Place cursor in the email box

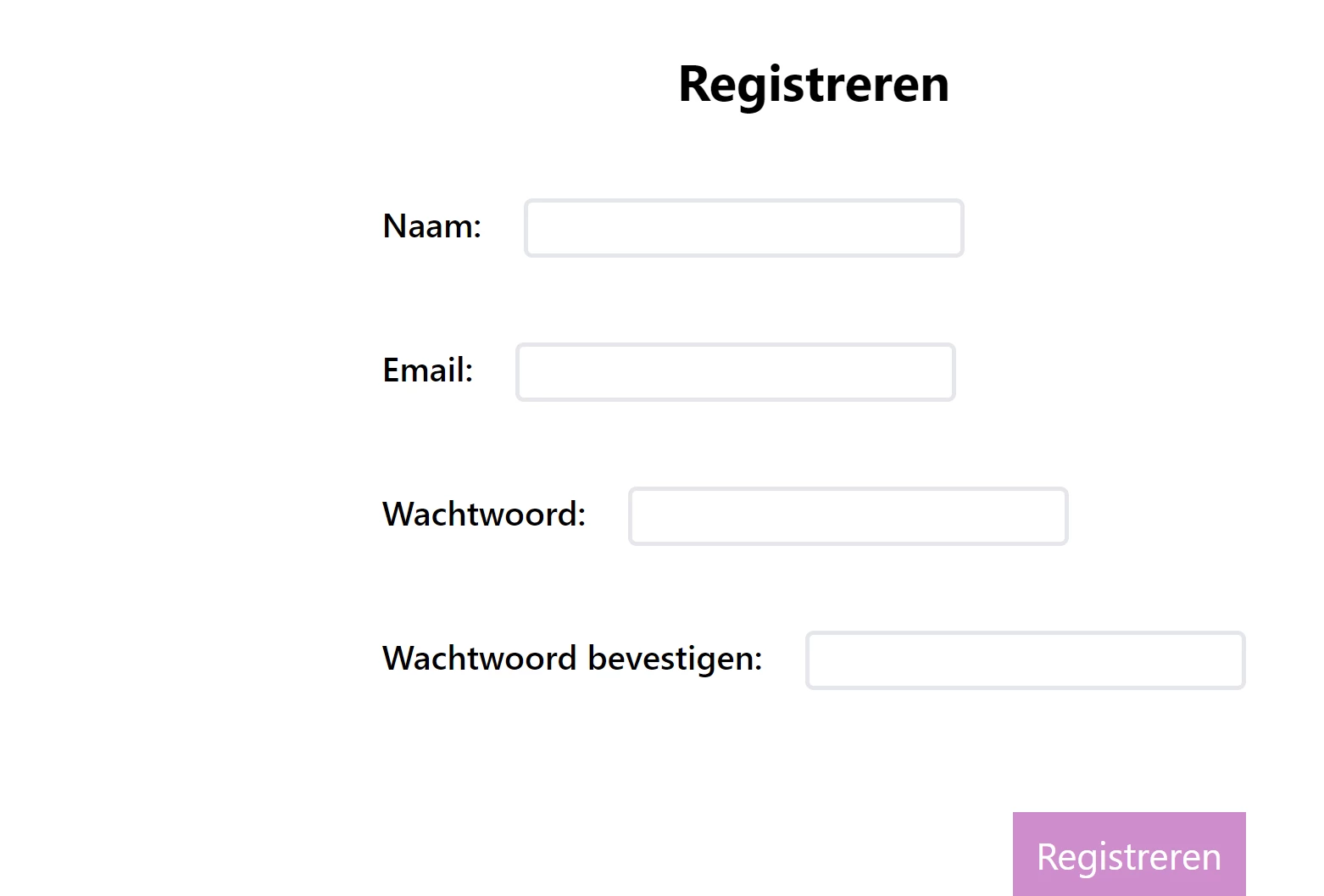[x=735, y=371]
